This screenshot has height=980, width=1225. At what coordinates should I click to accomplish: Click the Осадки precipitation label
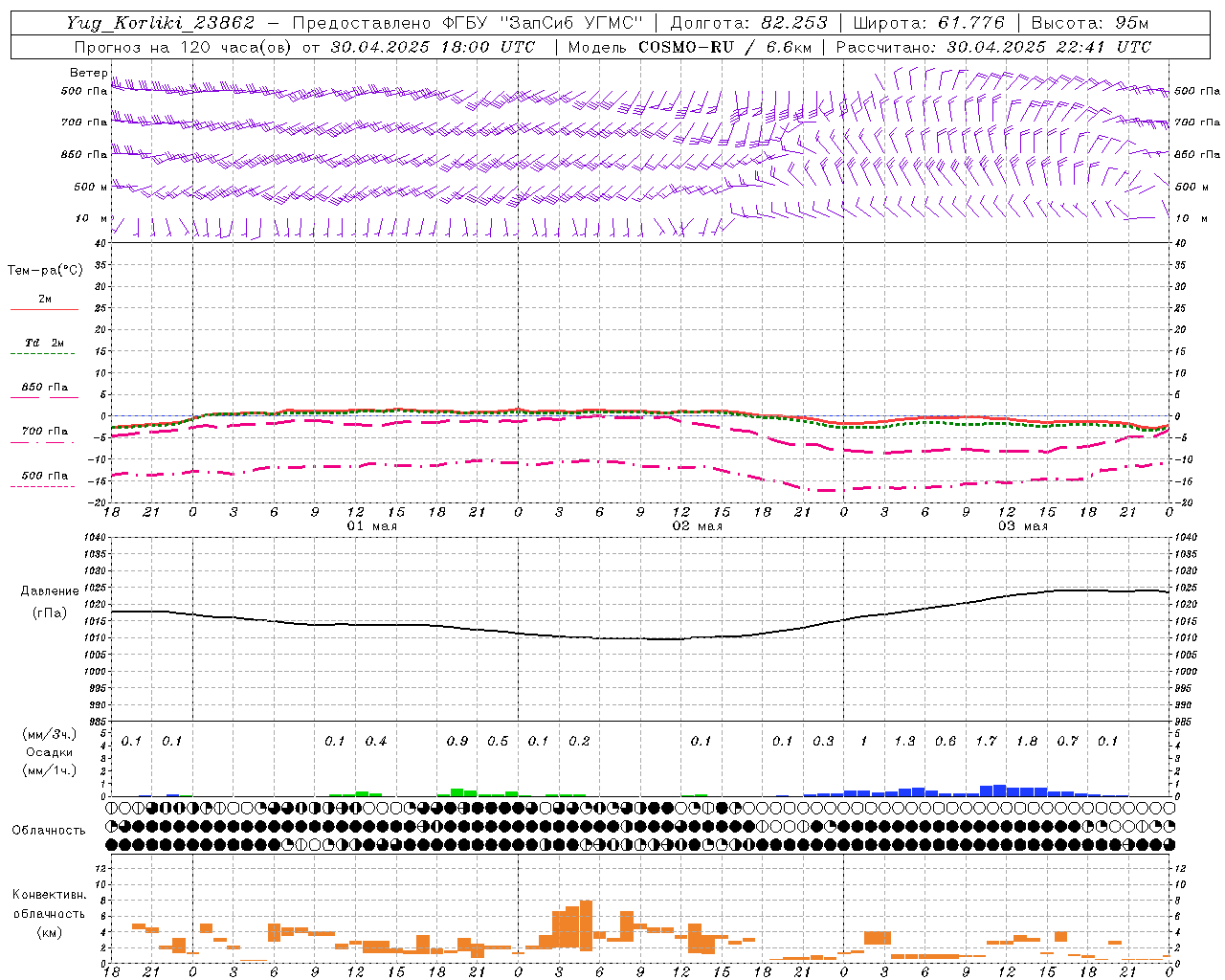click(x=49, y=752)
